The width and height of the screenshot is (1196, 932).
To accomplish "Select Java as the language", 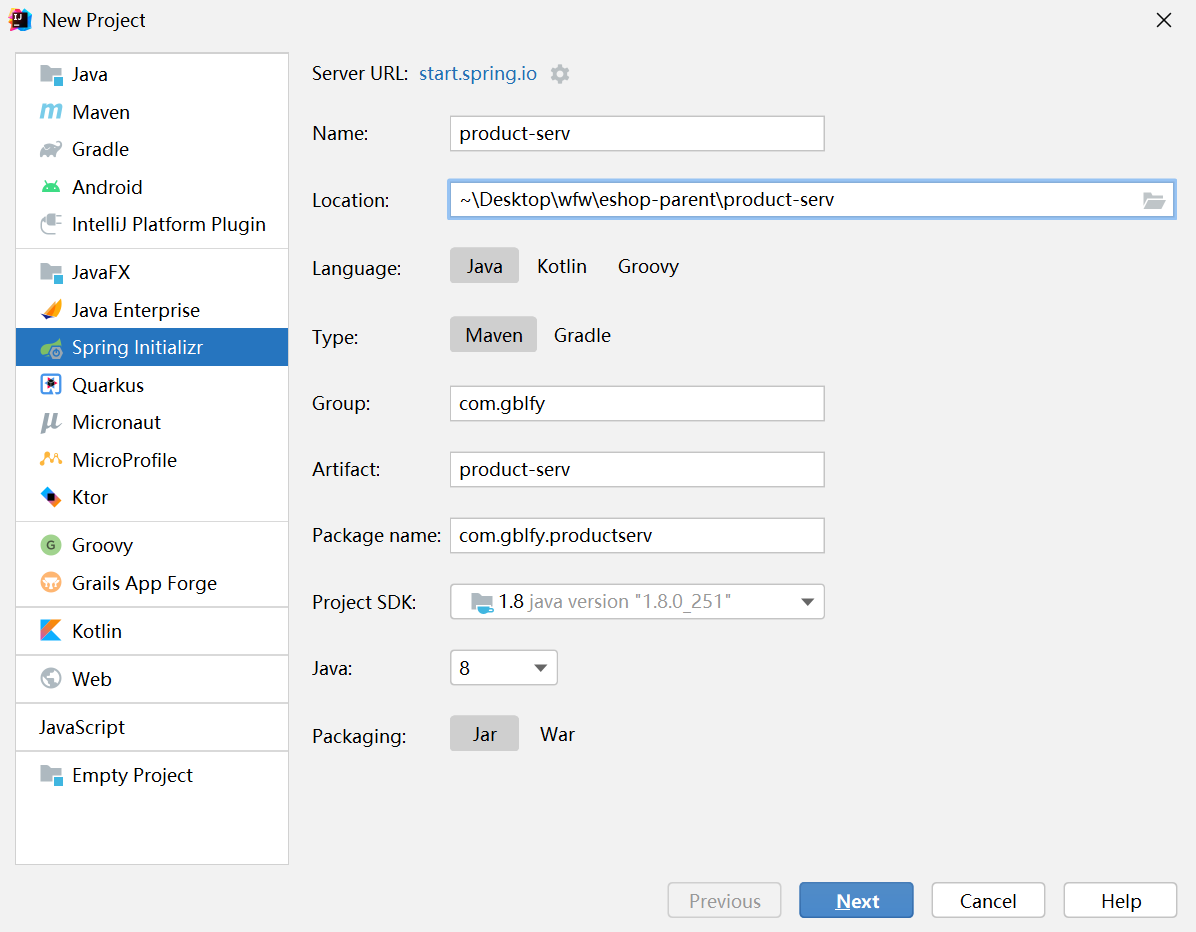I will [484, 265].
